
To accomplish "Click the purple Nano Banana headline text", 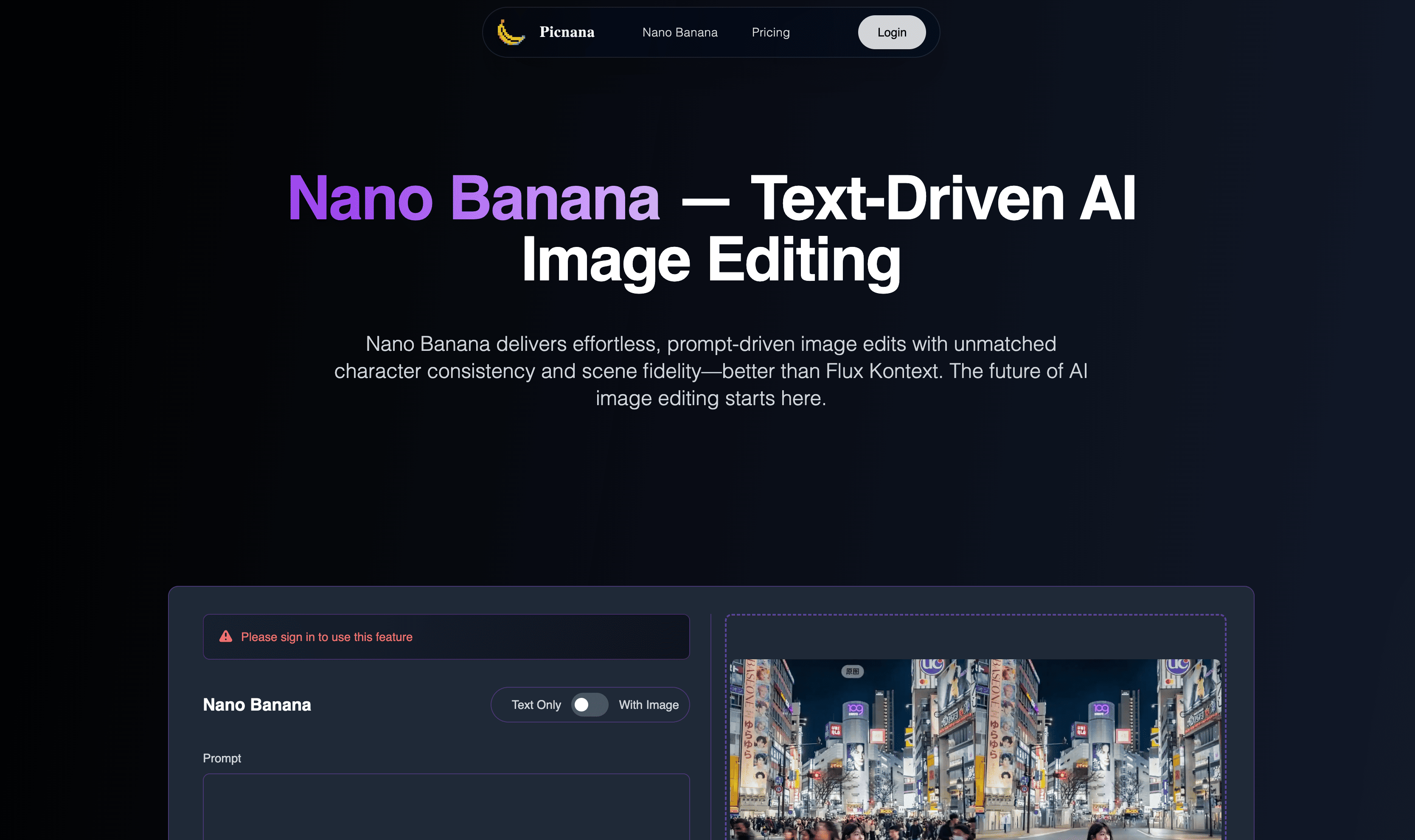I will tap(474, 198).
